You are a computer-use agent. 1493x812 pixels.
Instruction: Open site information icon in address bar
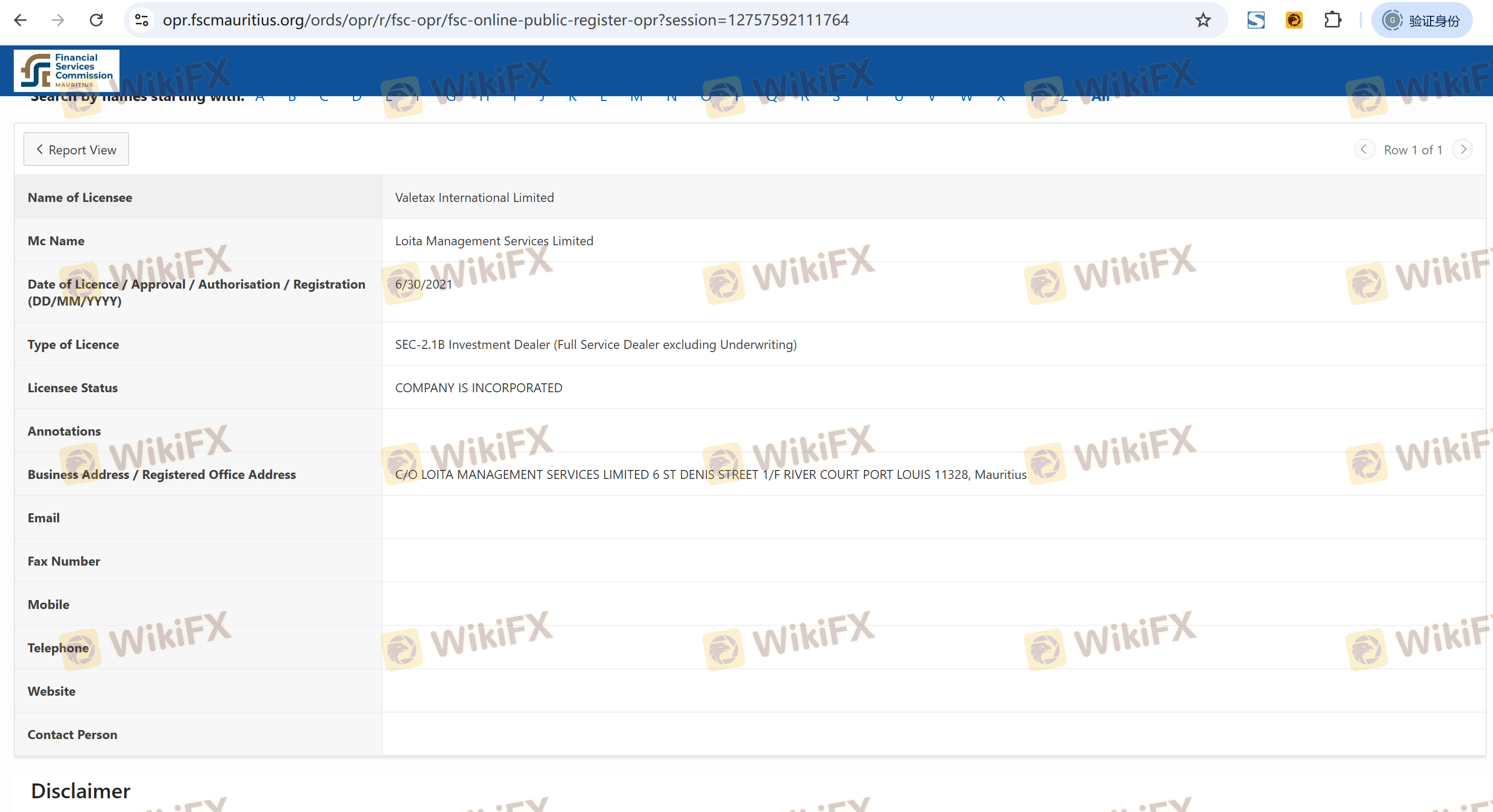pyautogui.click(x=142, y=20)
